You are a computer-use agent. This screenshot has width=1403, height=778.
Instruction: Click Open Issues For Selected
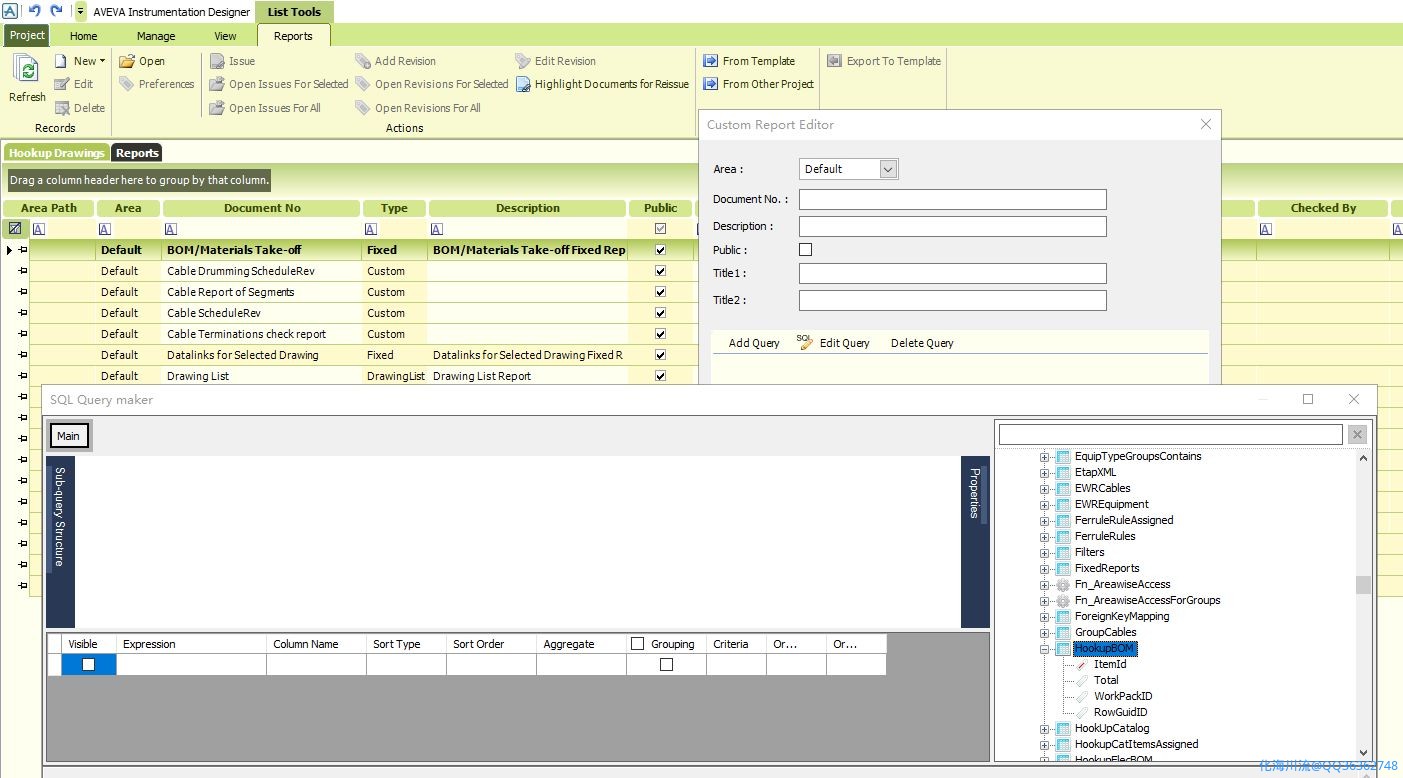279,84
